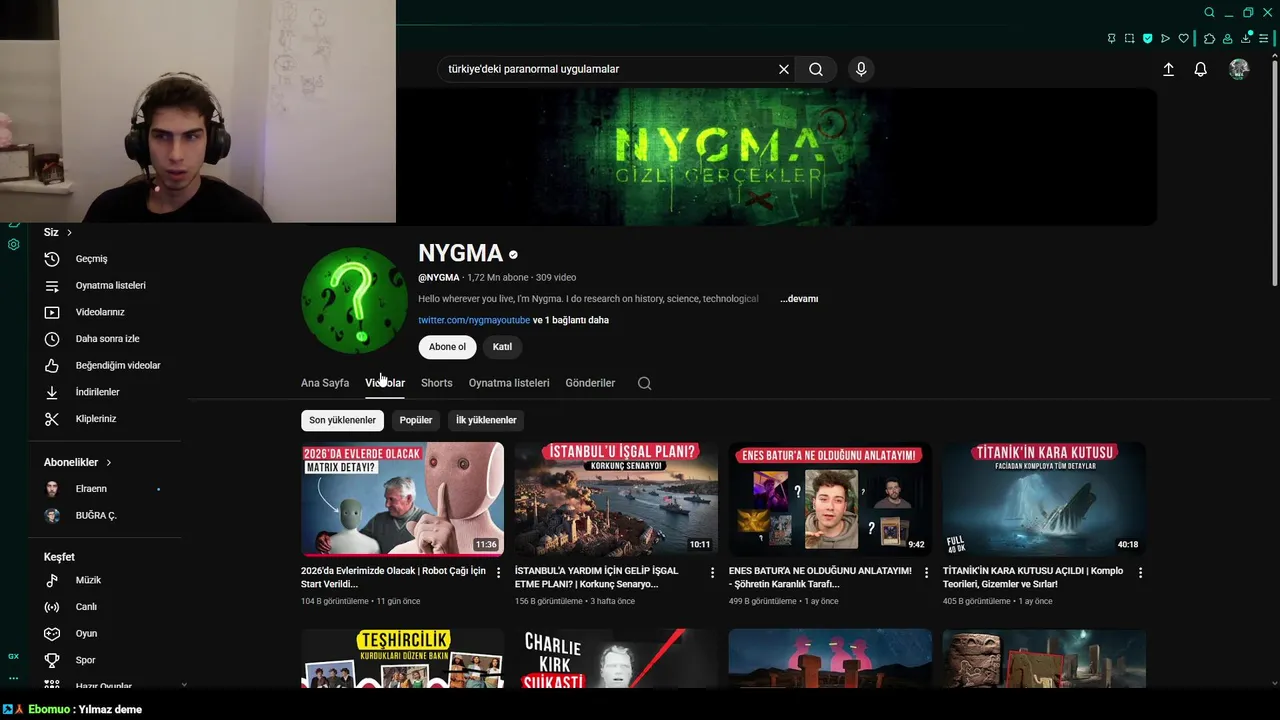Select İlk yüklenenler filter chip
Screen dimensions: 1280x720
486,420
